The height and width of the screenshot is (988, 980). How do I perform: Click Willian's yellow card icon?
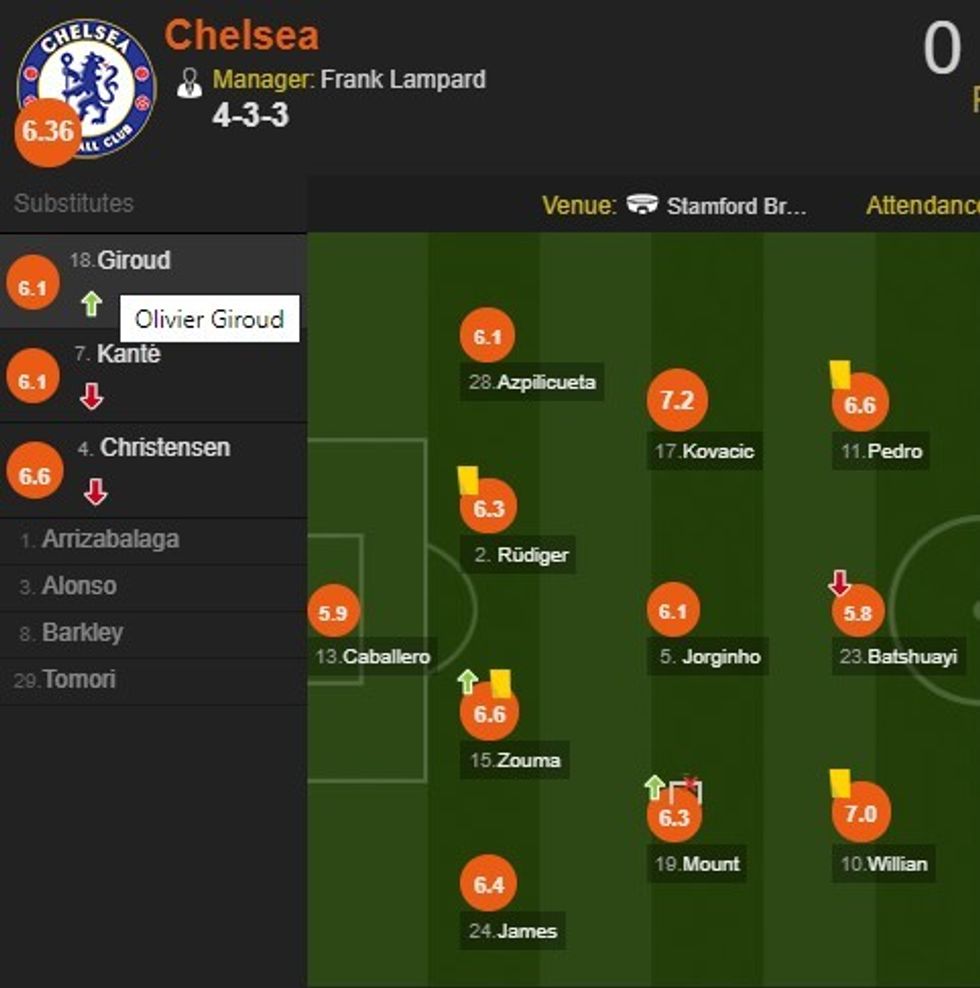pyautogui.click(x=840, y=783)
